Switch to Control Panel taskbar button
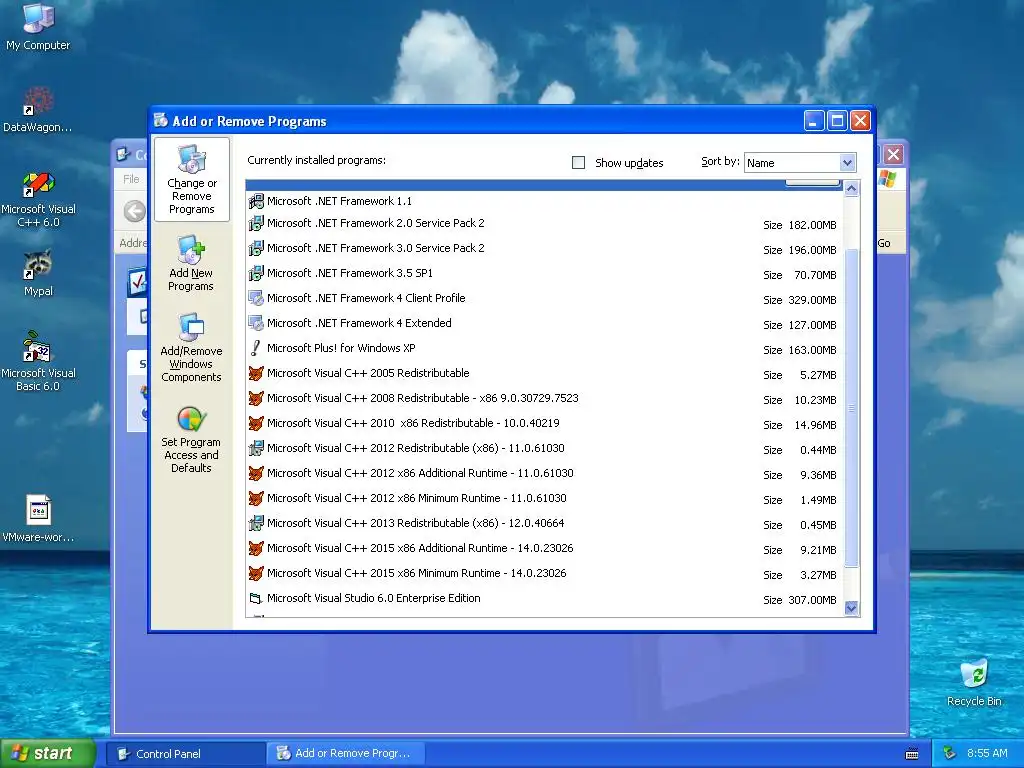Viewport: 1024px width, 768px height. [186, 754]
